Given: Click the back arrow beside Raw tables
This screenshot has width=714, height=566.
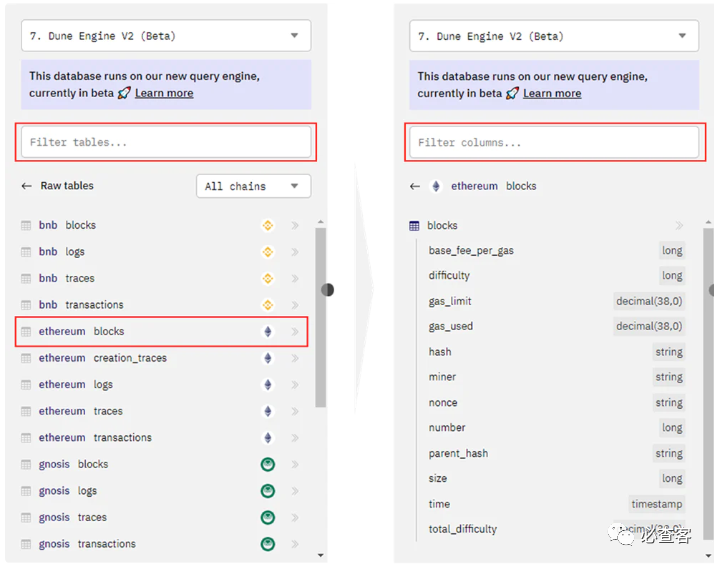Looking at the screenshot, I should [27, 186].
